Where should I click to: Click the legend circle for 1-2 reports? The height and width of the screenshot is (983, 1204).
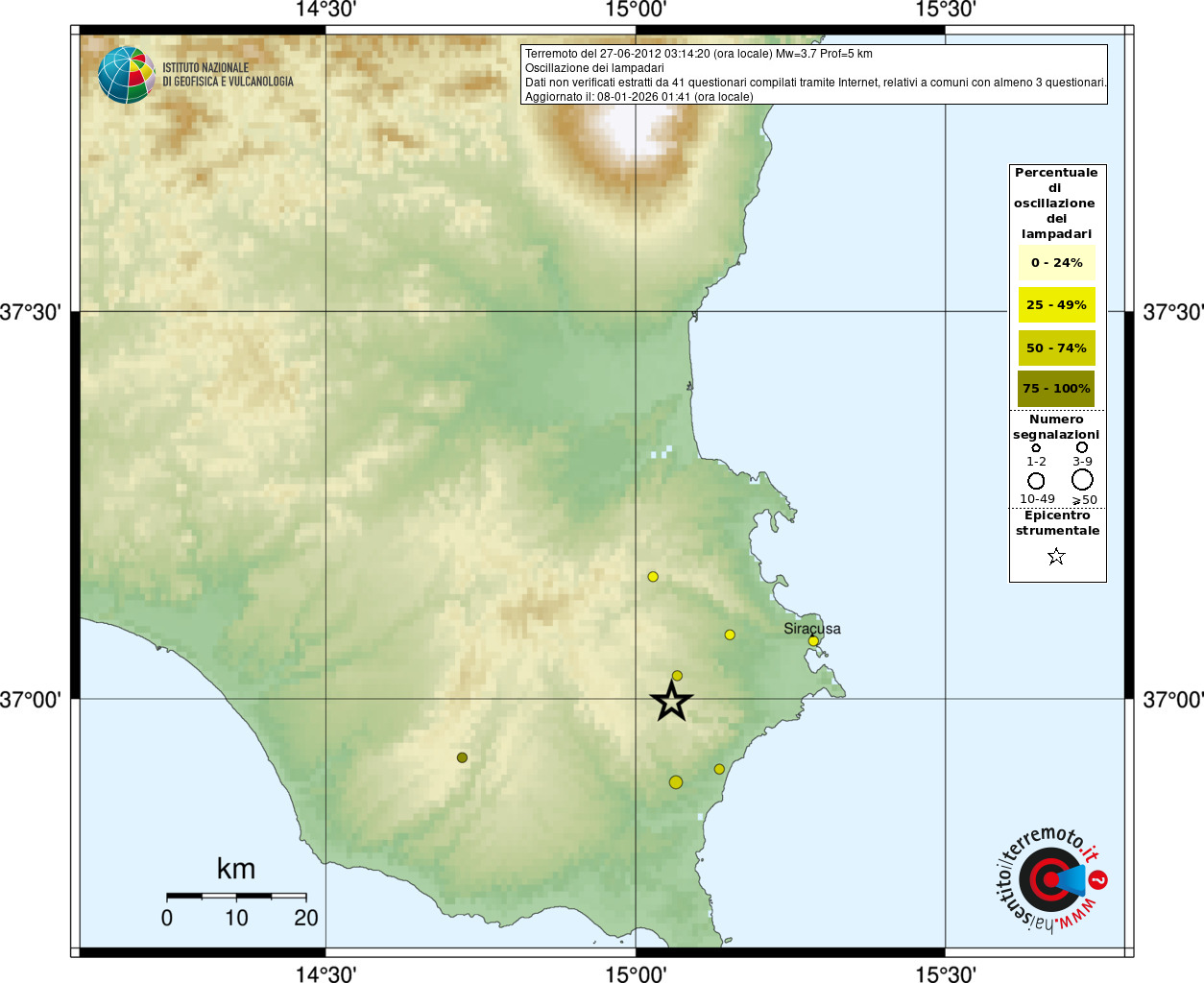click(1036, 447)
